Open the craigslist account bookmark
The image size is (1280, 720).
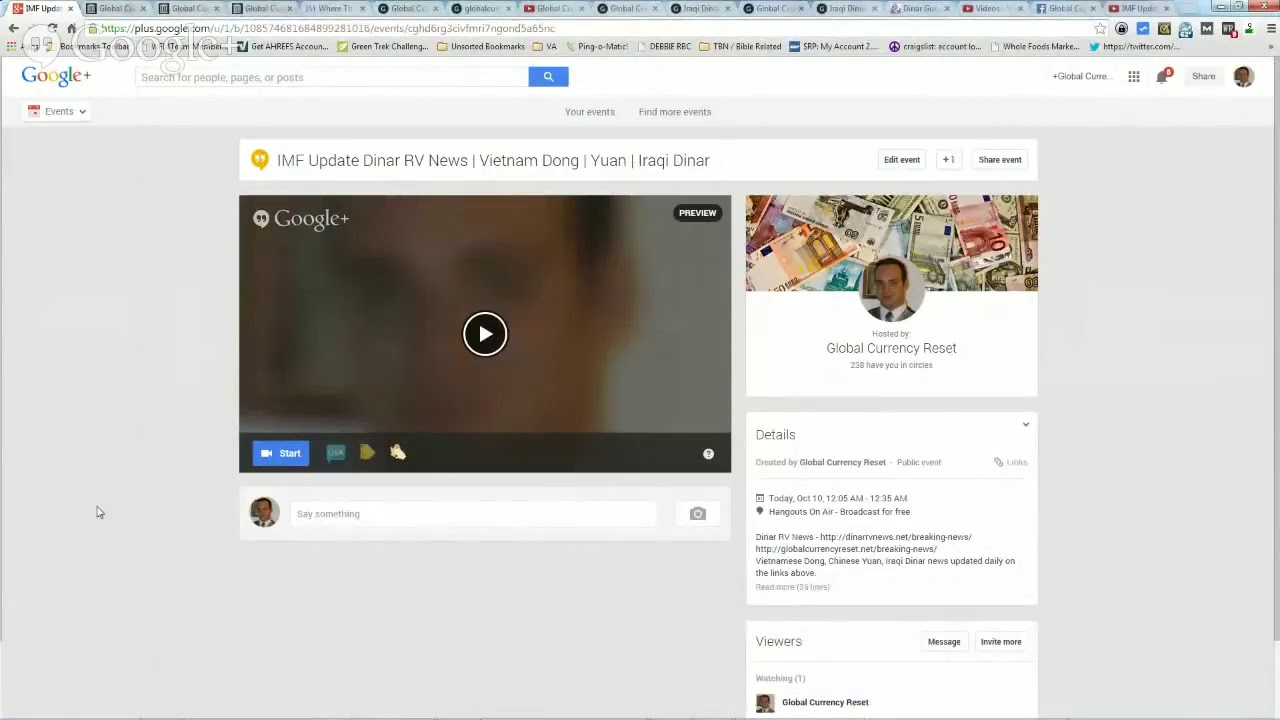click(935, 46)
